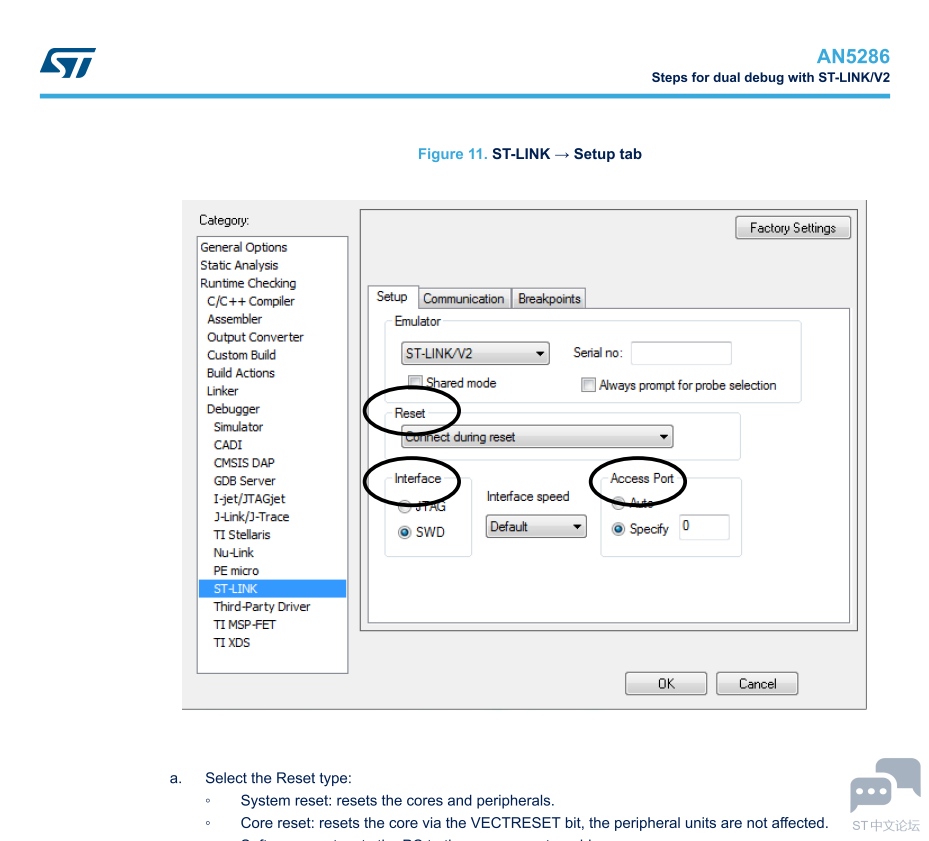Select the JTAG interface radio button
Viewport: 929px width, 841px height.
click(405, 507)
